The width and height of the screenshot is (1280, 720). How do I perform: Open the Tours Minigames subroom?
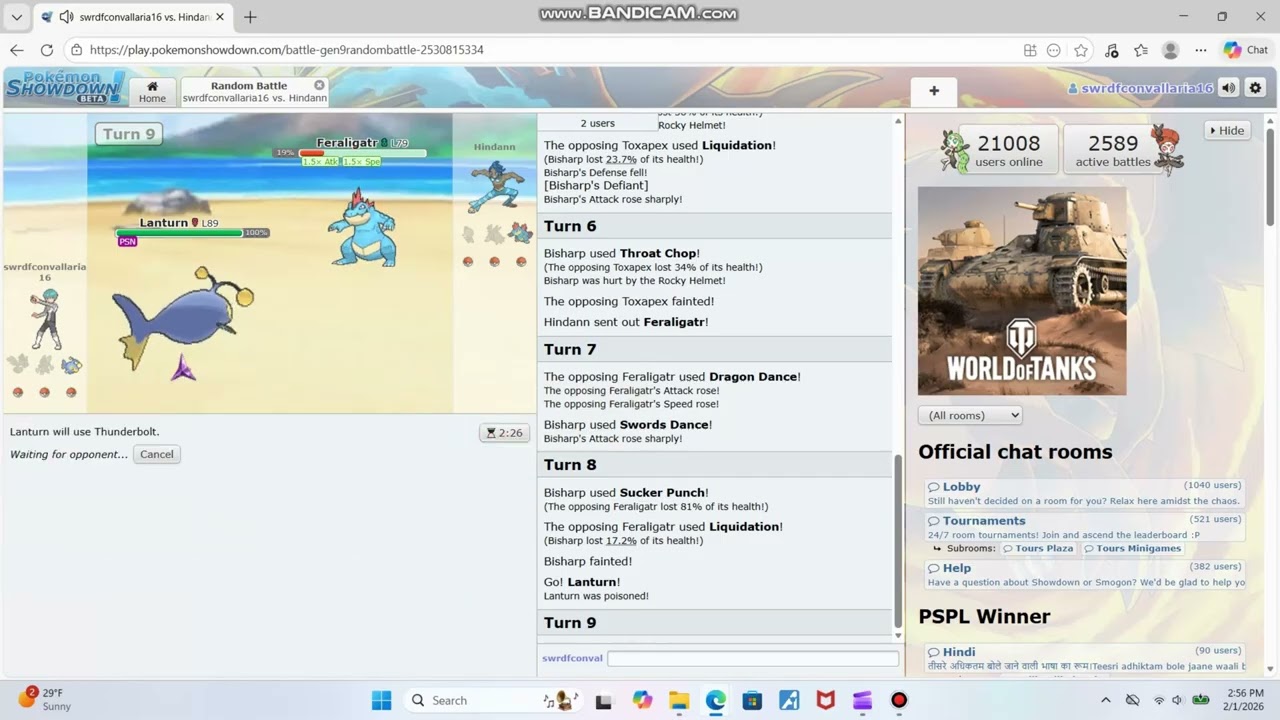[1132, 548]
